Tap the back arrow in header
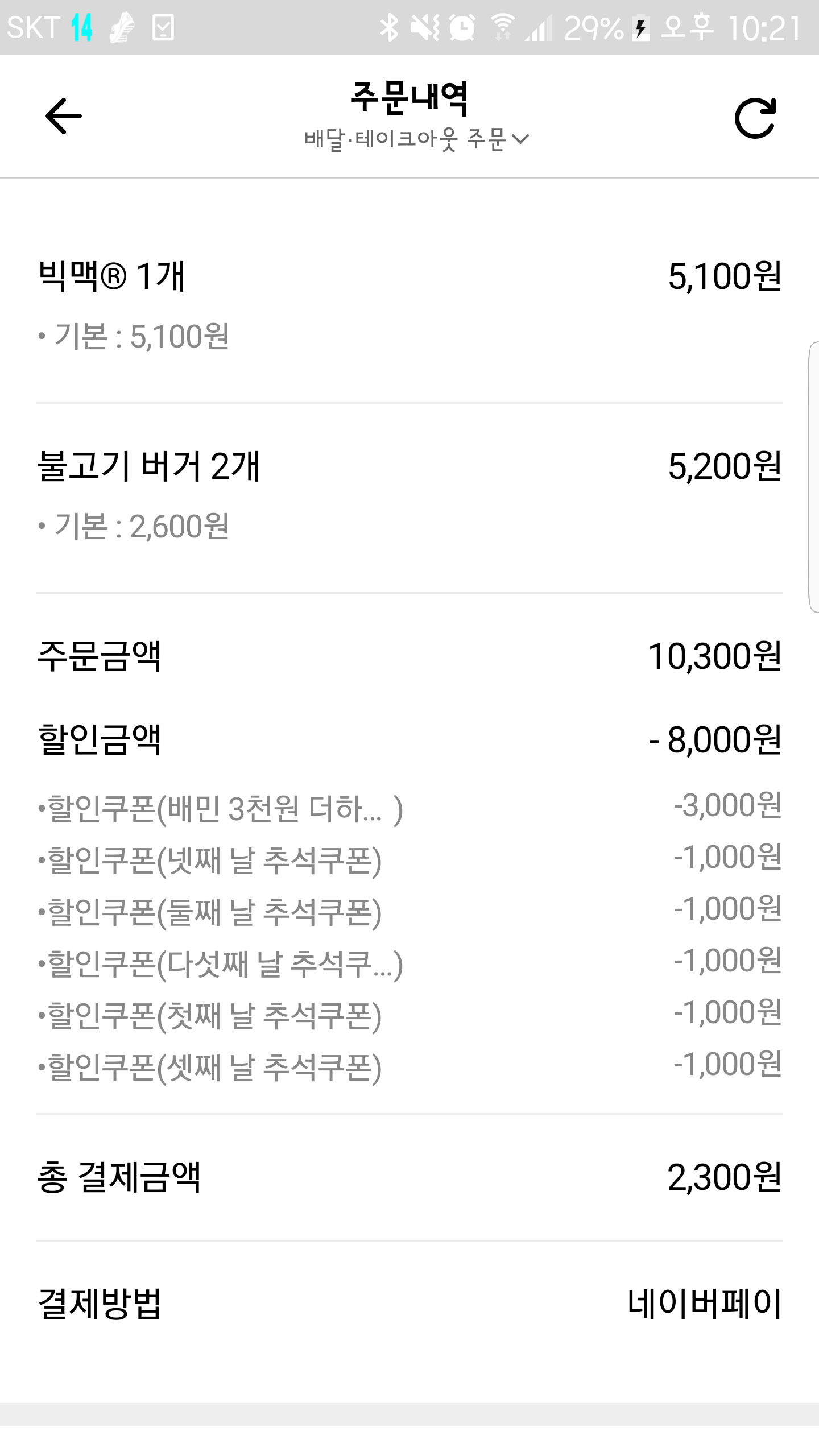819x1456 pixels. (64, 117)
